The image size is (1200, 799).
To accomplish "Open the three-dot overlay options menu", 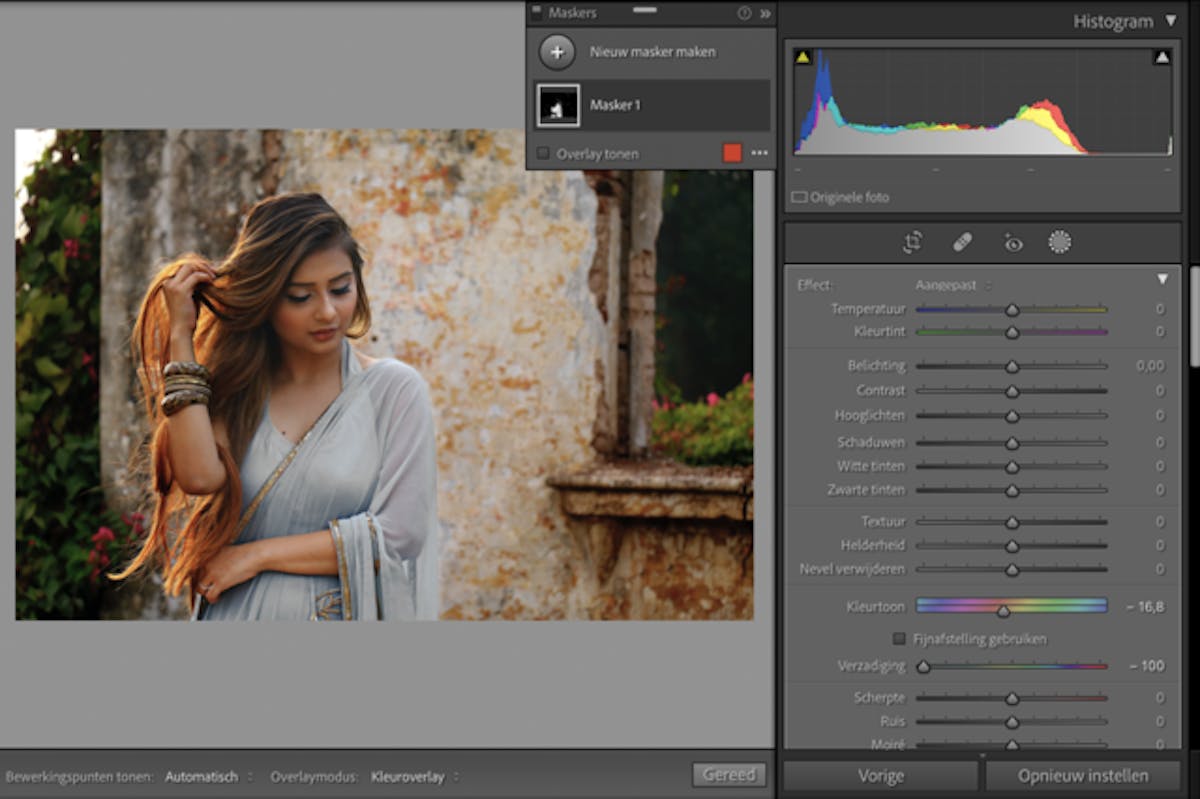I will point(760,153).
